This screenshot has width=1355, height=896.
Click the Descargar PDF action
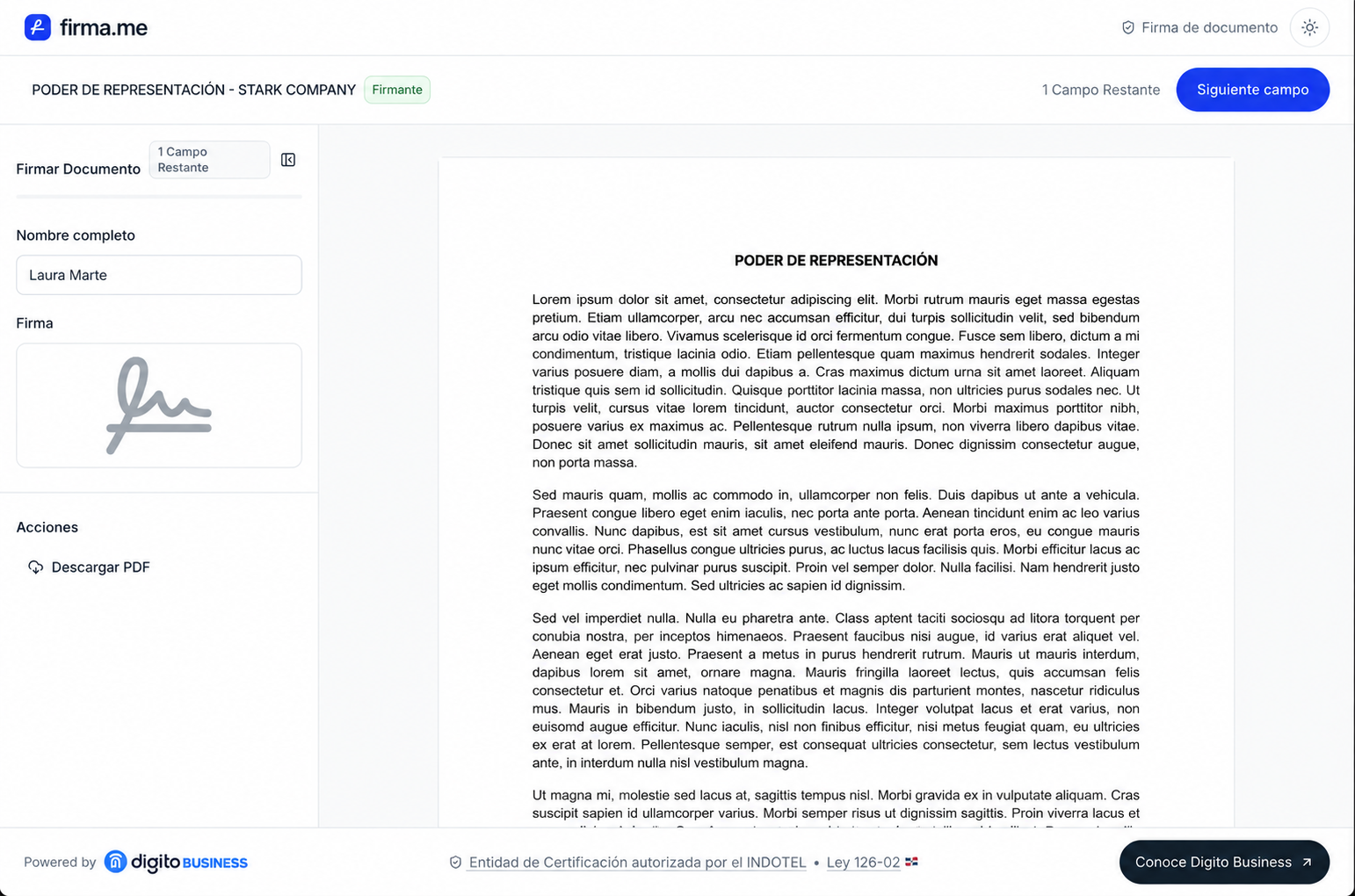tap(90, 567)
